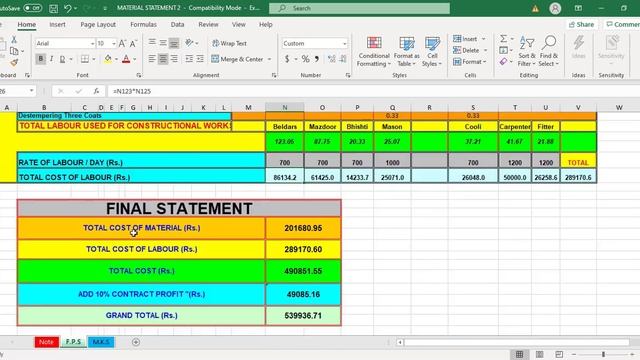
Task: Open Format as Table gallery
Action: pos(407,51)
